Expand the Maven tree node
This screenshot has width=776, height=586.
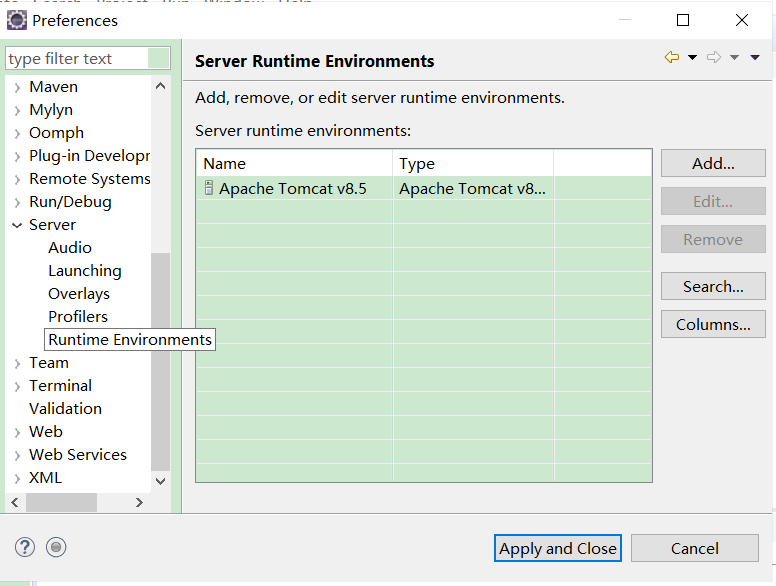click(17, 88)
